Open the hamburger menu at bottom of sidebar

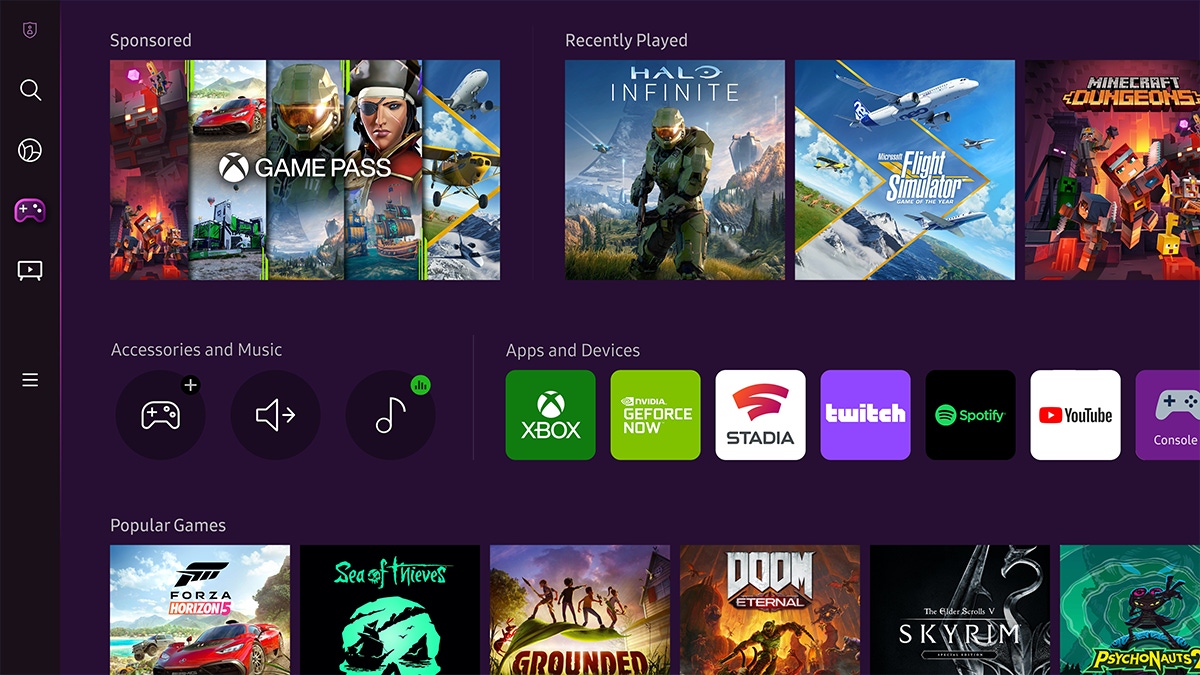(30, 379)
